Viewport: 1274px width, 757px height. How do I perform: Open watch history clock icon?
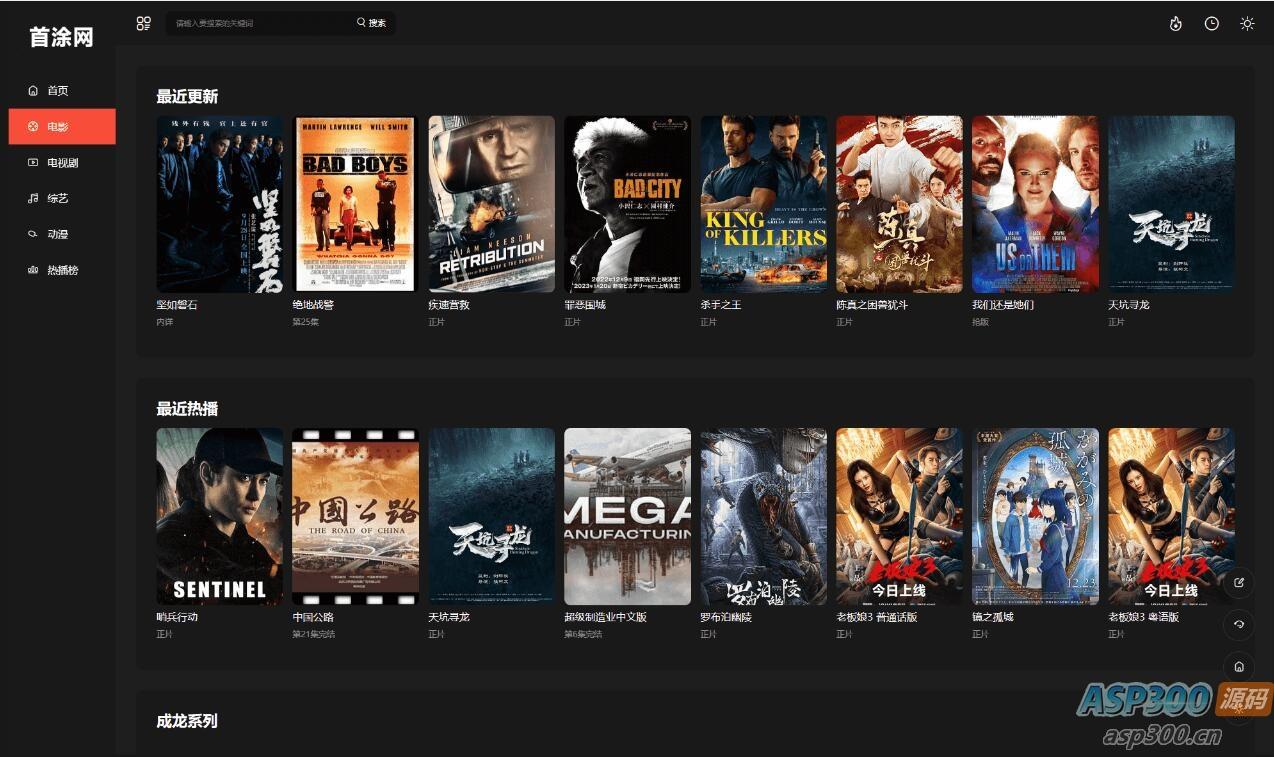[x=1211, y=24]
